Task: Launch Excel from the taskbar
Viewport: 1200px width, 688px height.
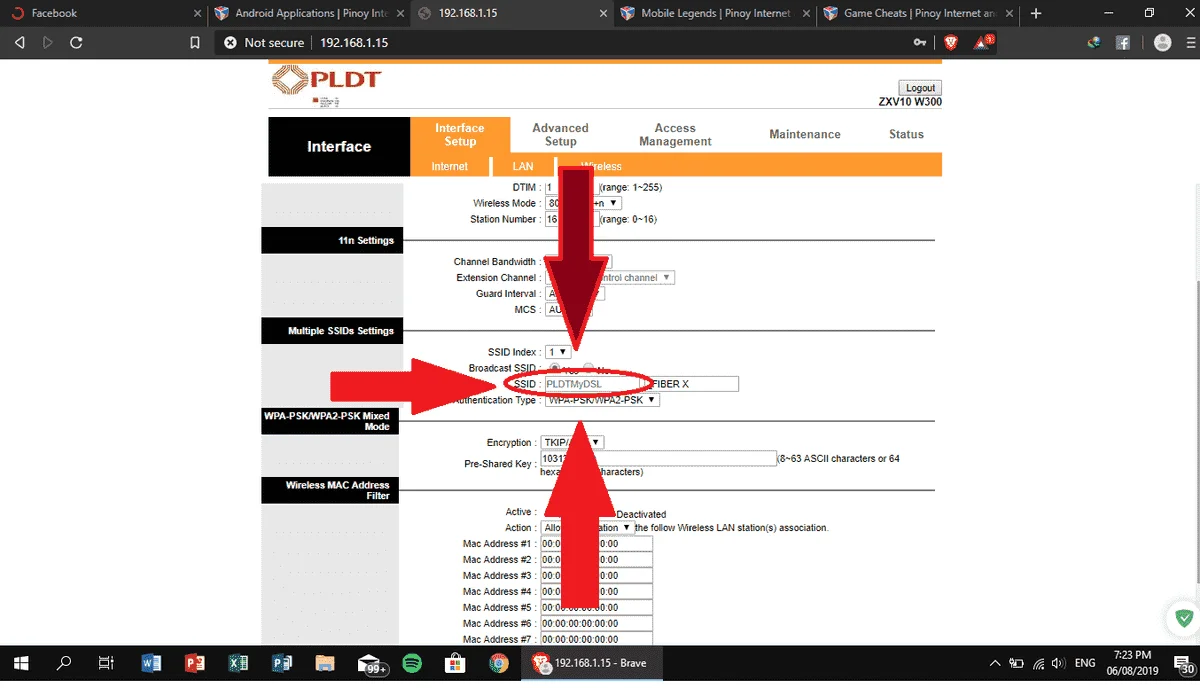Action: point(238,662)
